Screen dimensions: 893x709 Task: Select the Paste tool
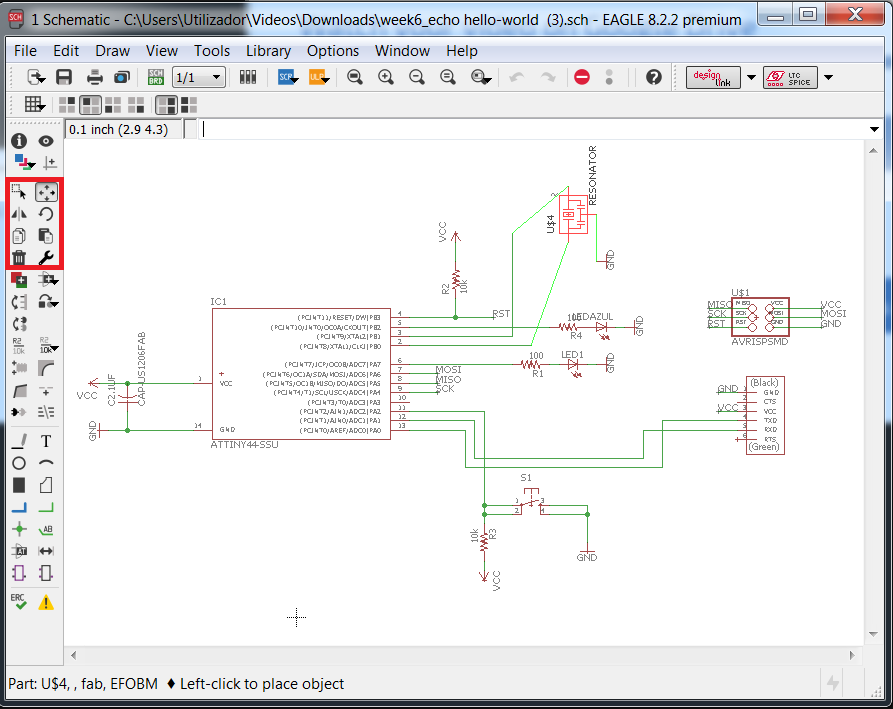coord(46,236)
